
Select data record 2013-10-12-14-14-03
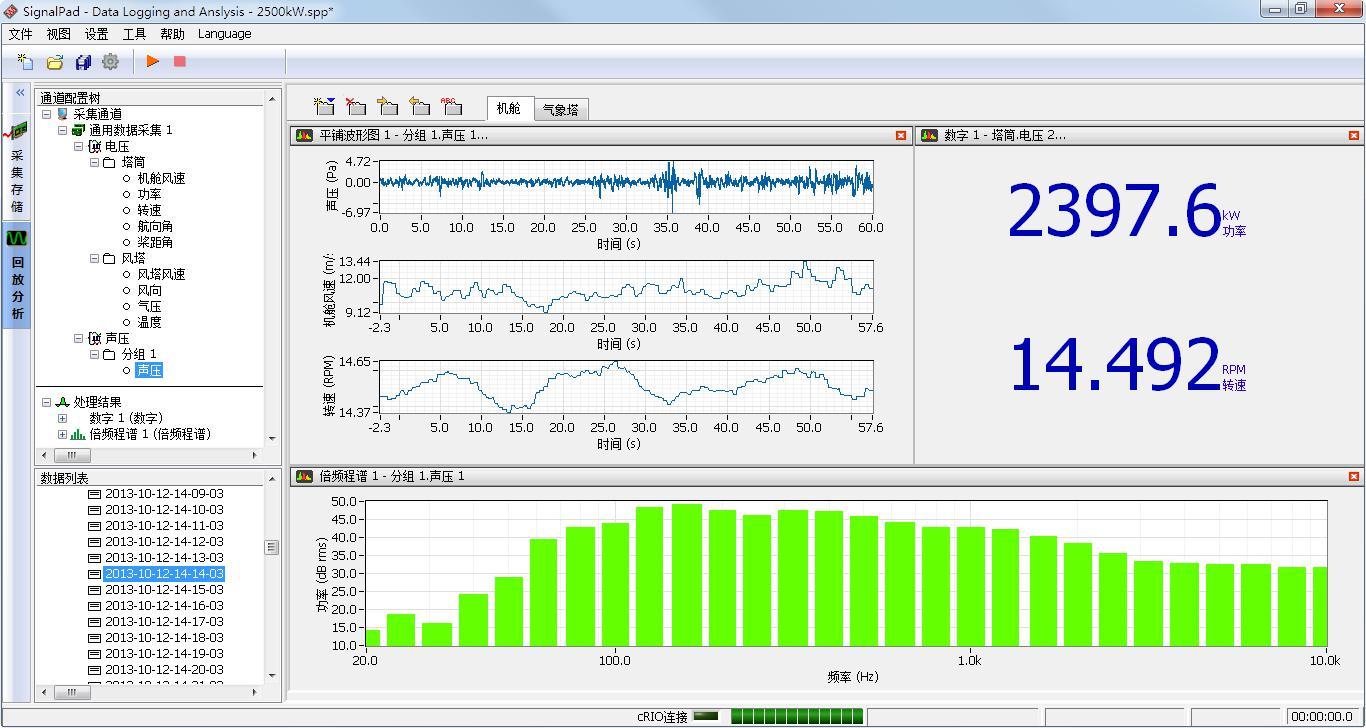click(x=164, y=574)
